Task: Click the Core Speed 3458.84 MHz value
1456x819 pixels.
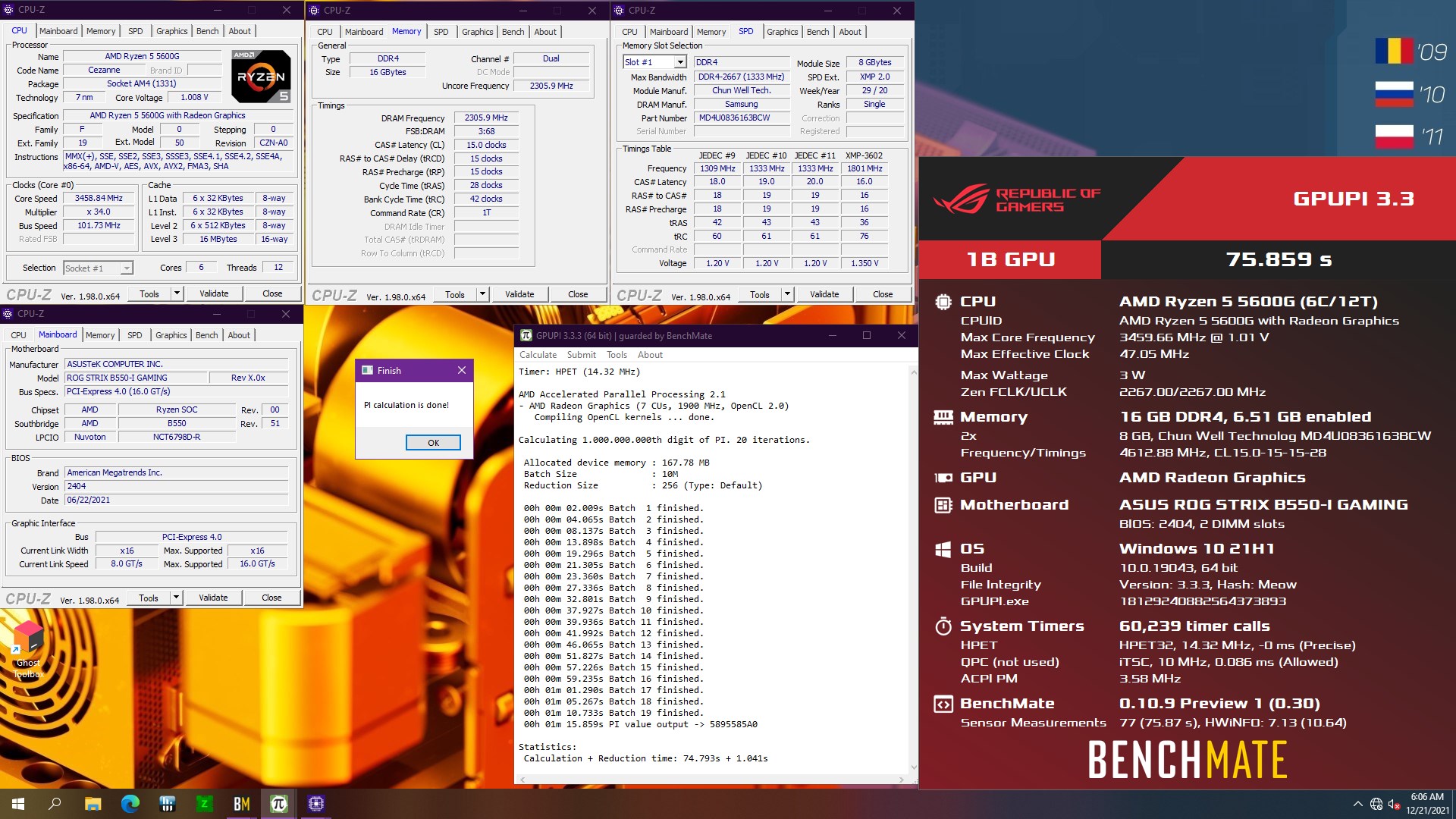Action: (x=99, y=198)
